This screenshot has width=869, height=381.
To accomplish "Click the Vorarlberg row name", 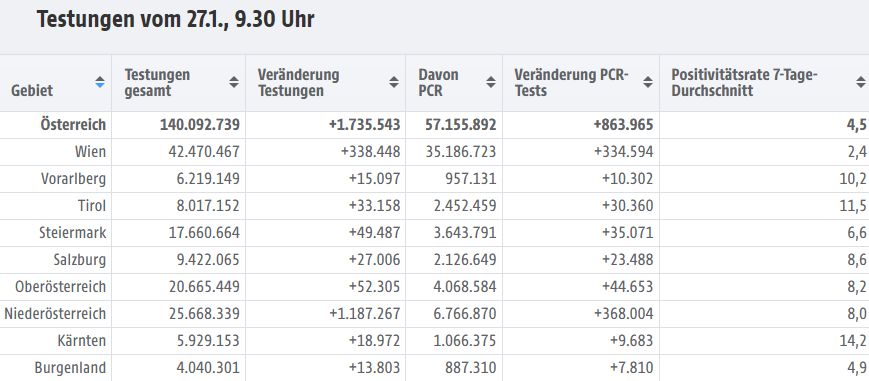I will click(x=73, y=179).
